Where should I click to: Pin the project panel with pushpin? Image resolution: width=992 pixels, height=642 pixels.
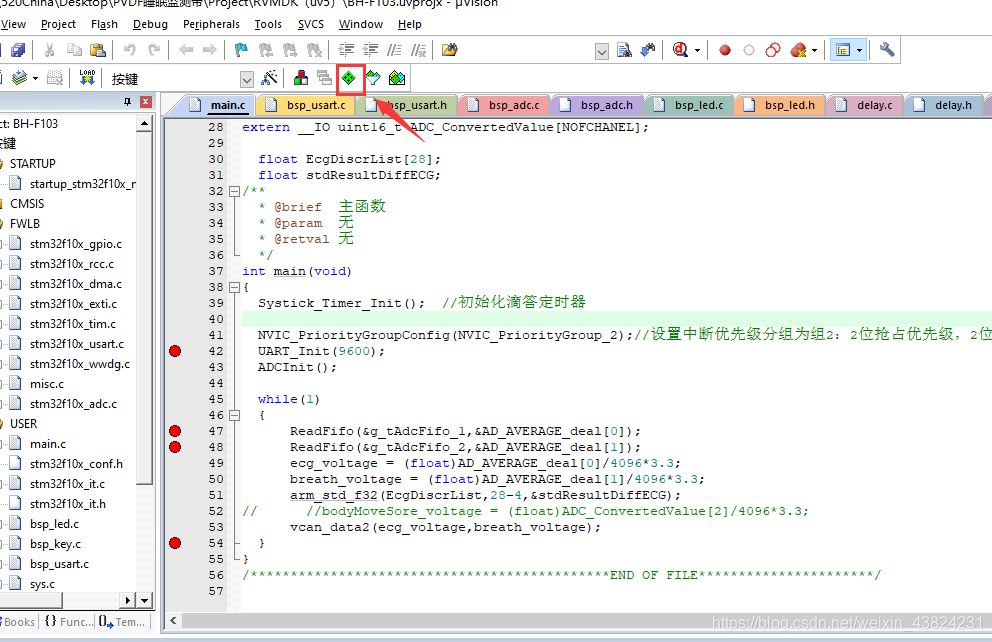point(127,102)
